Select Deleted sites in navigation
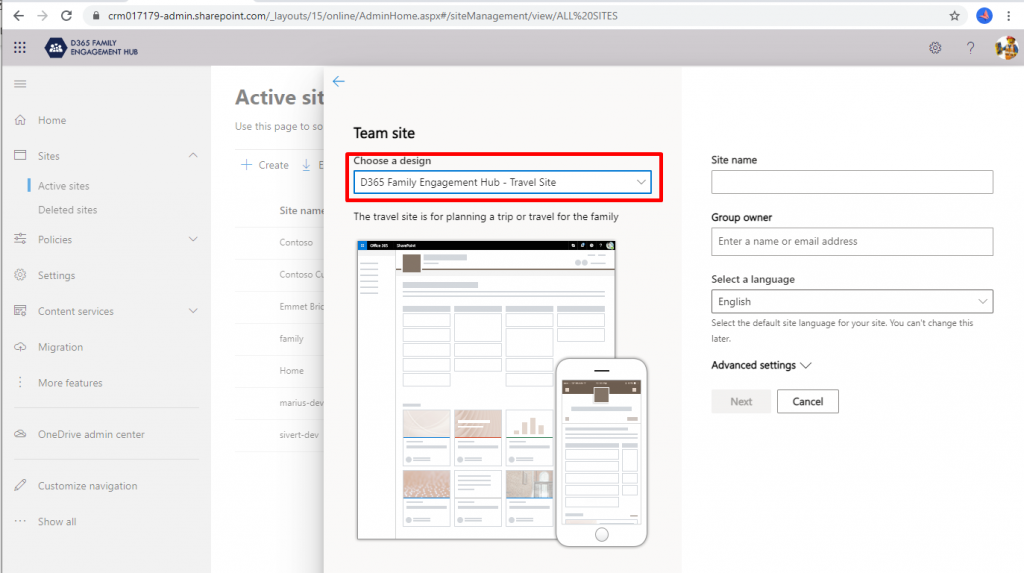 [67, 210]
